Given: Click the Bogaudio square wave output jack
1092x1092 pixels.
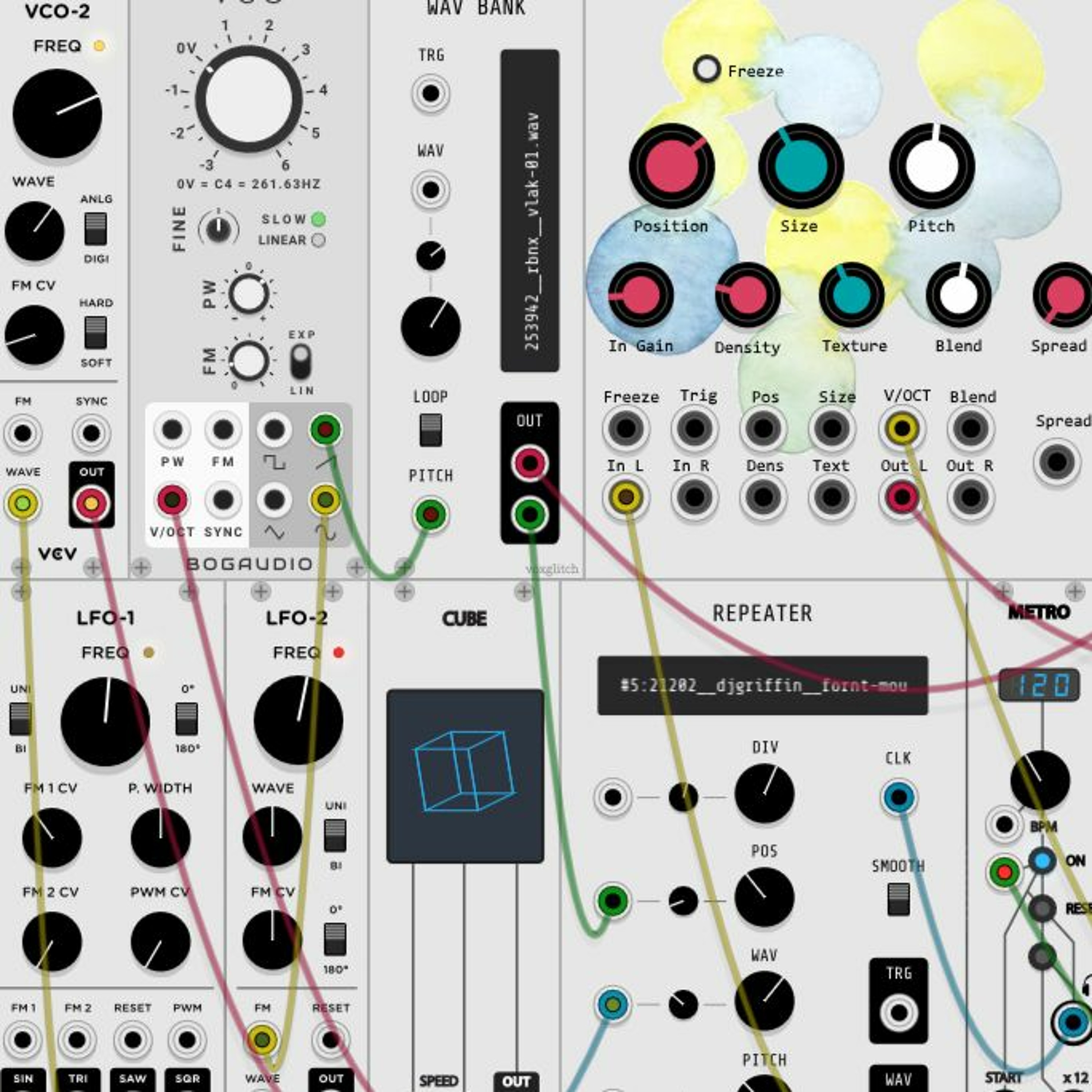Looking at the screenshot, I should click(x=274, y=430).
